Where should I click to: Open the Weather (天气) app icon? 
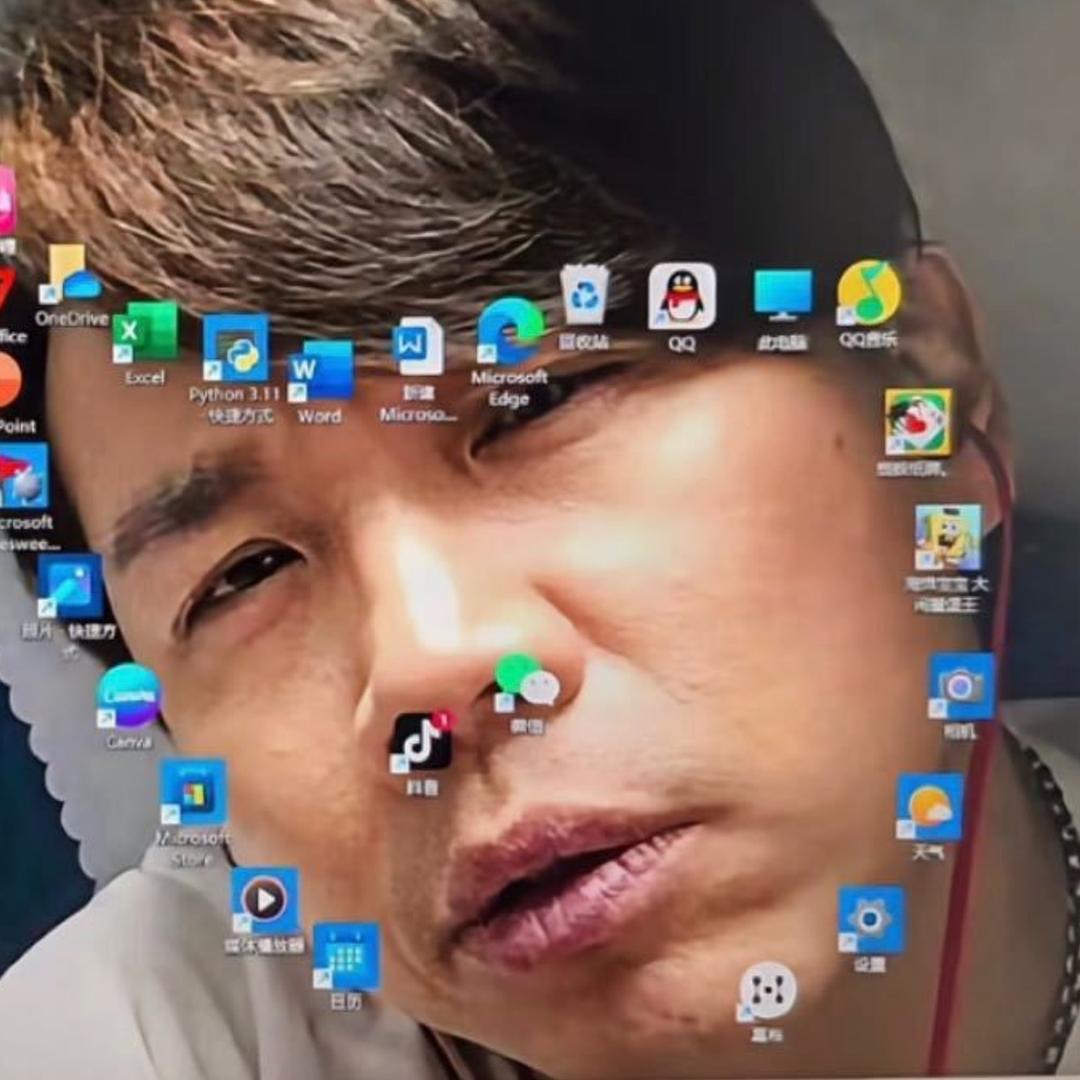(929, 807)
